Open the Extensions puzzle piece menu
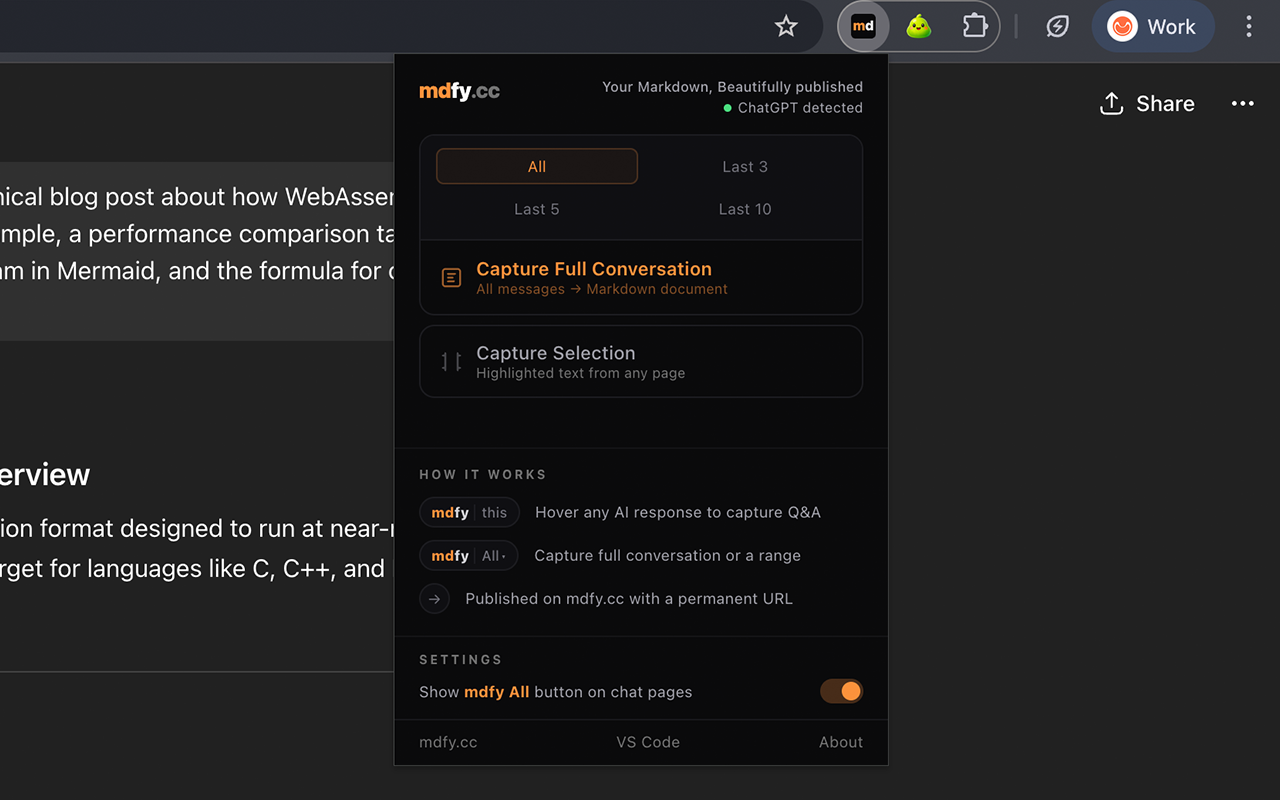This screenshot has height=800, width=1280. pyautogui.click(x=974, y=27)
